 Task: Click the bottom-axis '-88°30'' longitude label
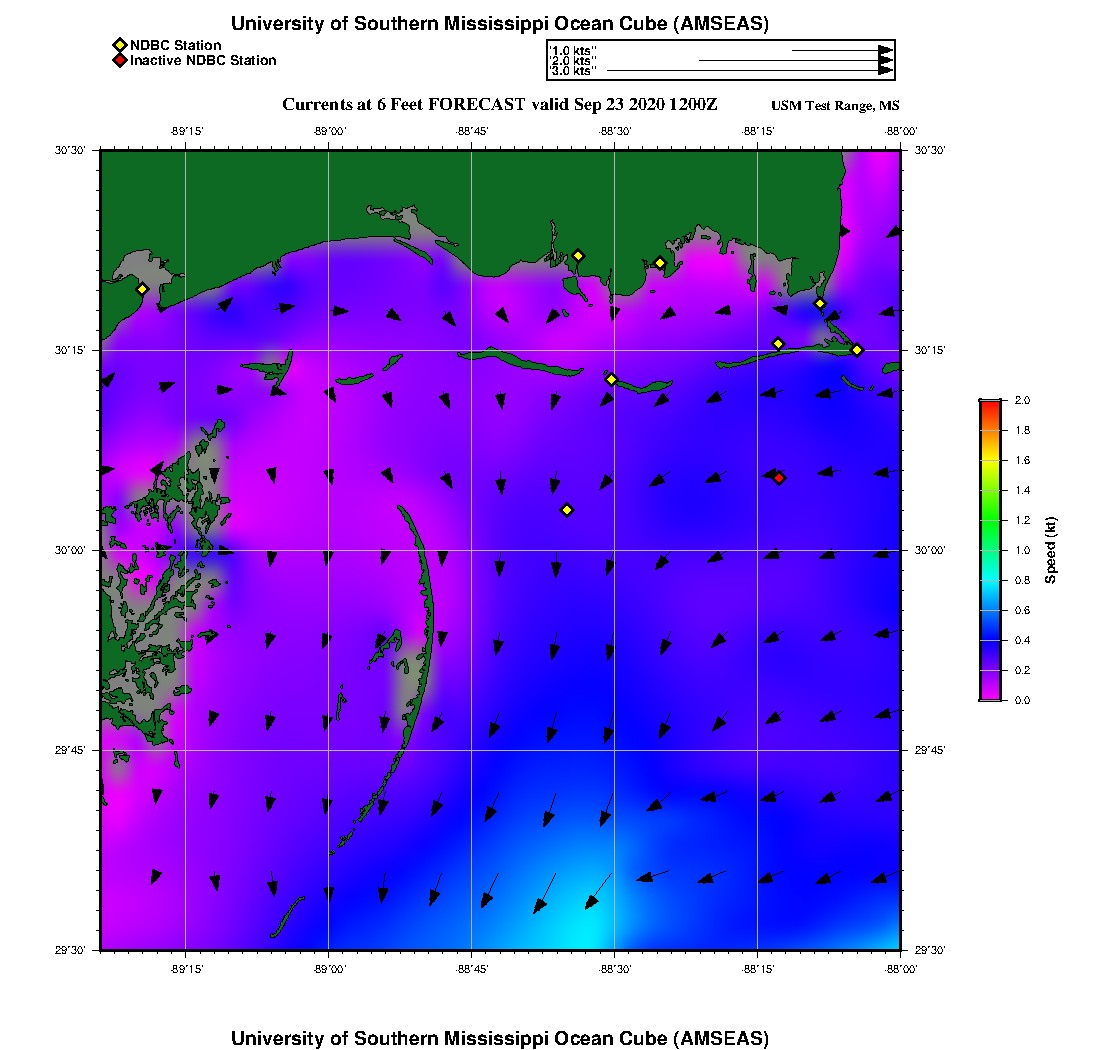coord(615,969)
